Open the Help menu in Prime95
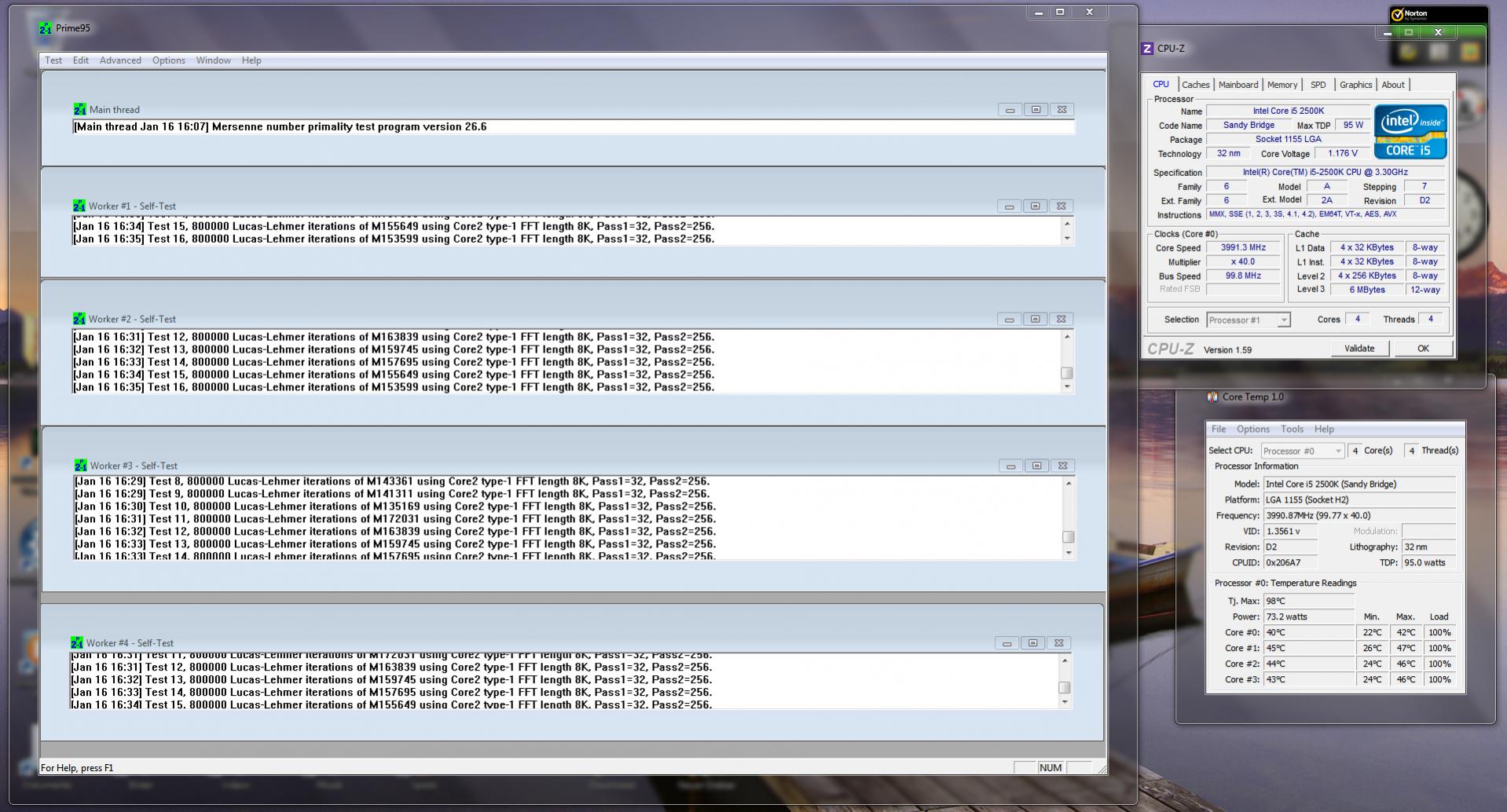 point(251,60)
